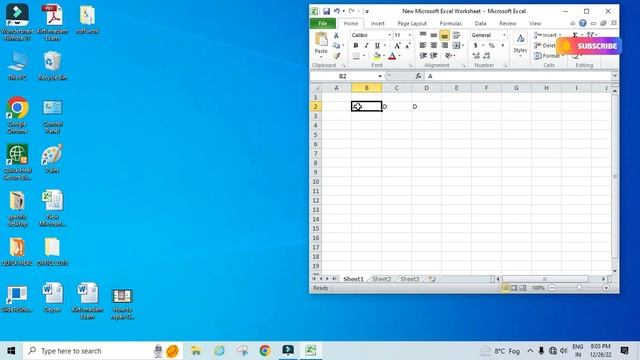This screenshot has width=640, height=360.
Task: Apply dollar accounting number format
Action: 476,46
